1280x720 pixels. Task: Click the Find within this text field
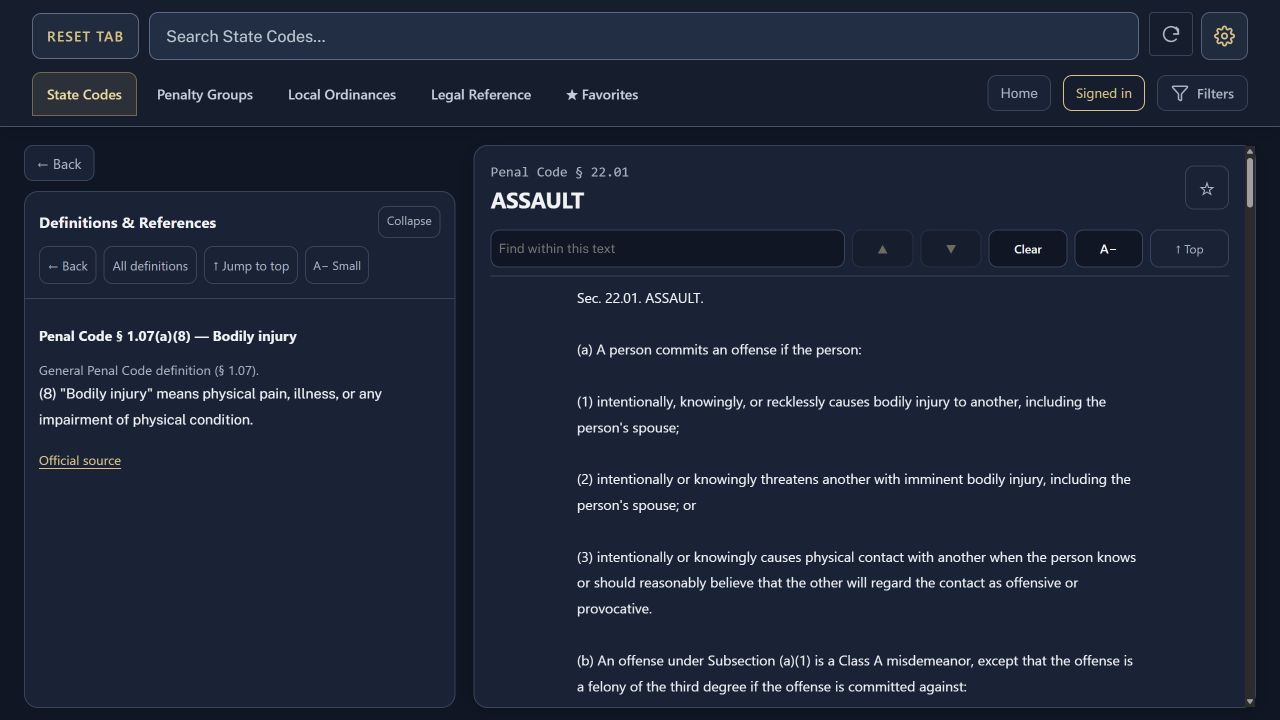[x=667, y=249]
